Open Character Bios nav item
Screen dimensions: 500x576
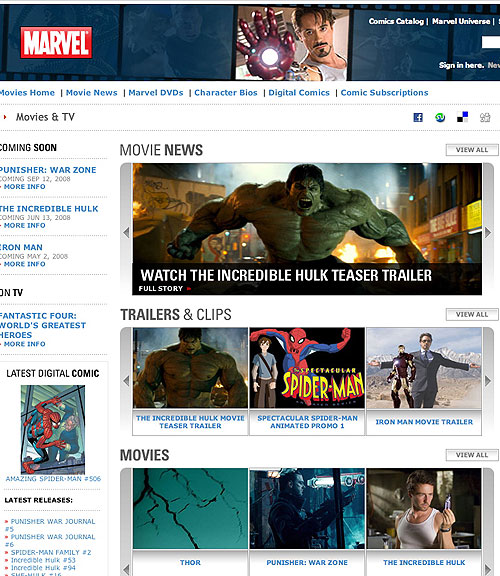pos(226,93)
